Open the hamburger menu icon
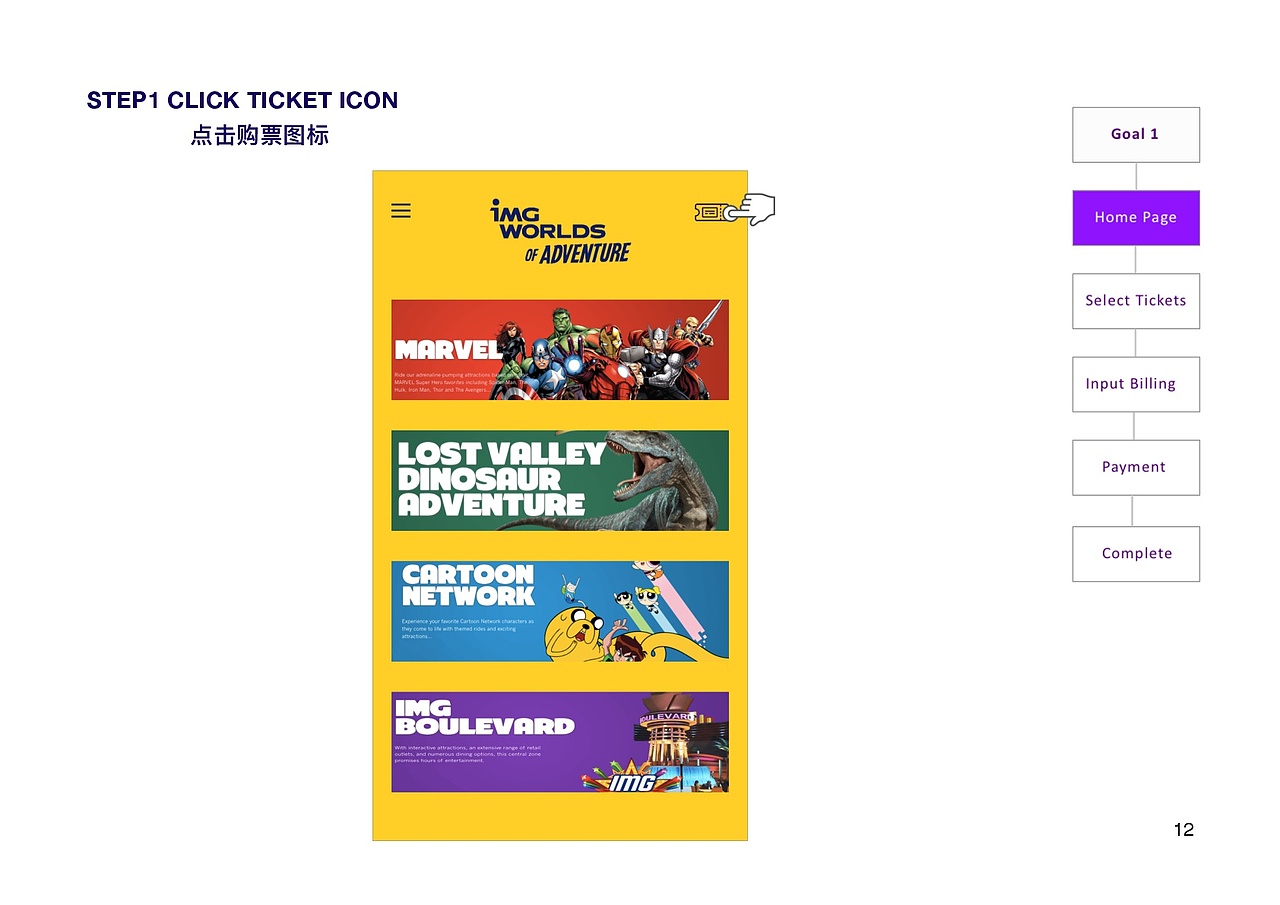Viewport: 1280px width, 905px height. (401, 210)
